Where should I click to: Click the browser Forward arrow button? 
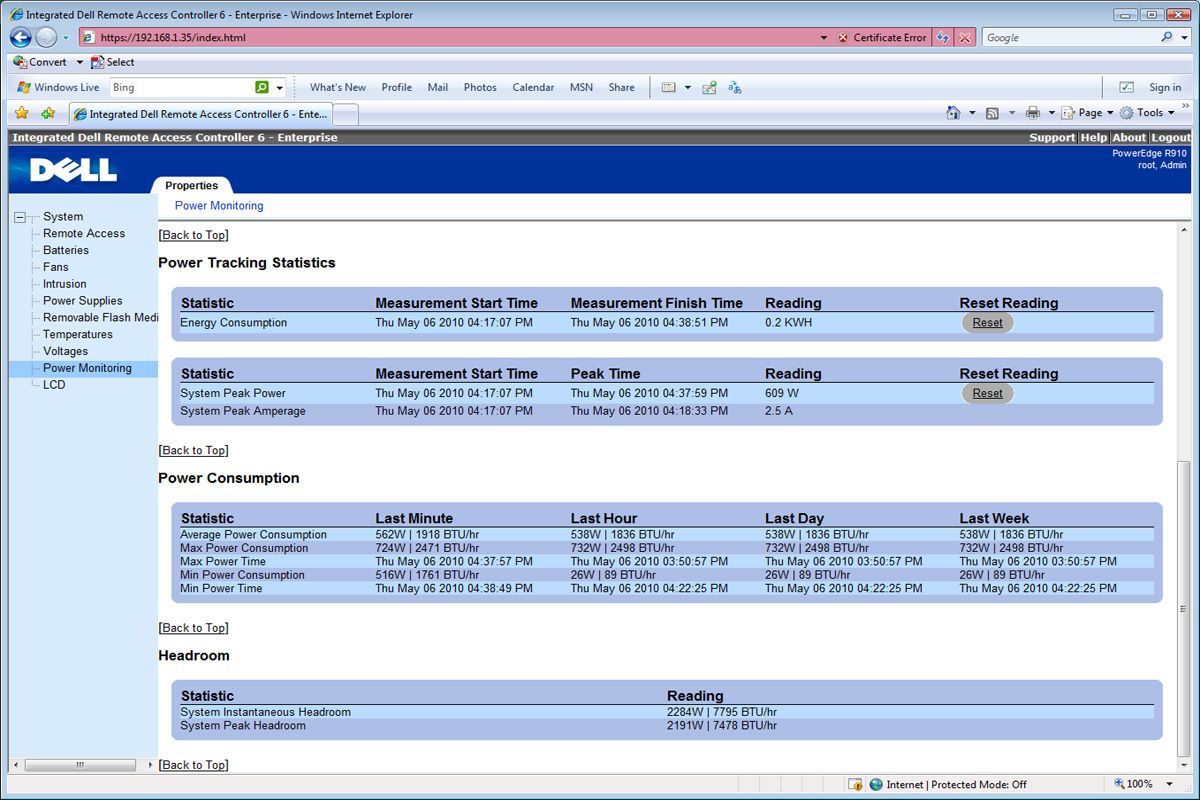(46, 37)
